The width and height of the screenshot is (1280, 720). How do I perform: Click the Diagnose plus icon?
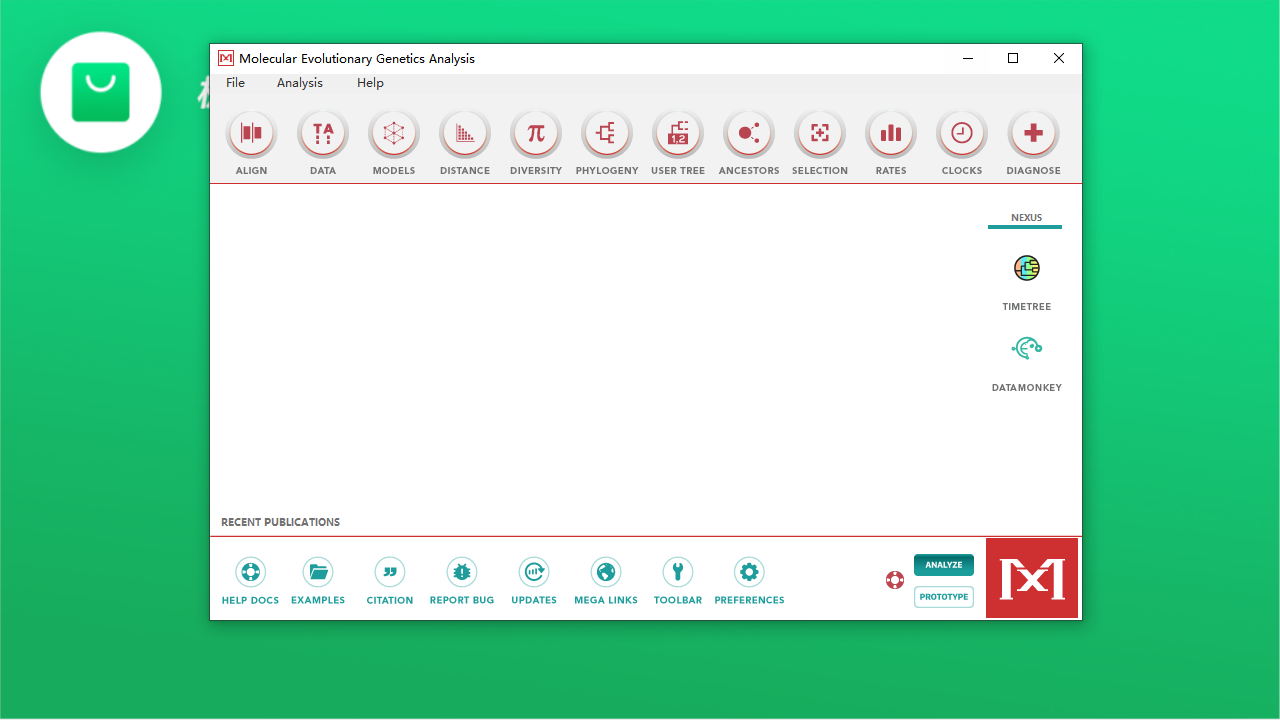pyautogui.click(x=1033, y=134)
